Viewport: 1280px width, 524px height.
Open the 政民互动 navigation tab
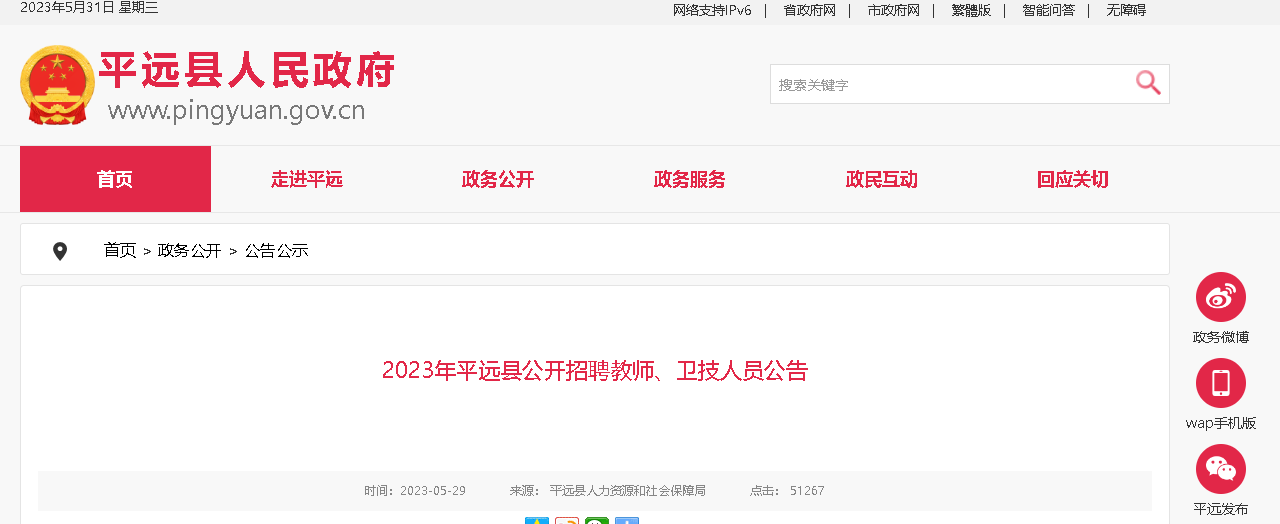click(882, 180)
